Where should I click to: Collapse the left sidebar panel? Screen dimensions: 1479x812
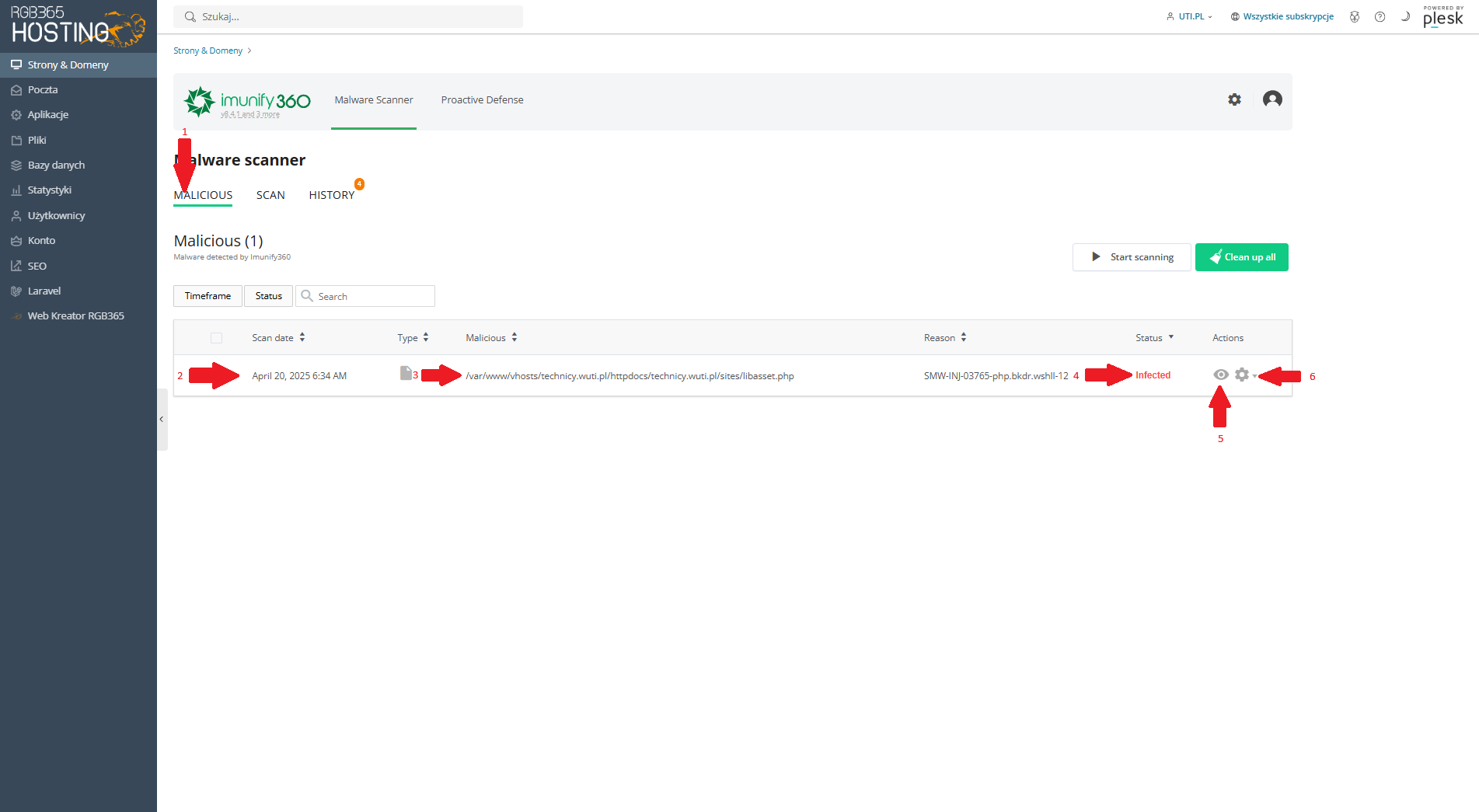pyautogui.click(x=162, y=420)
